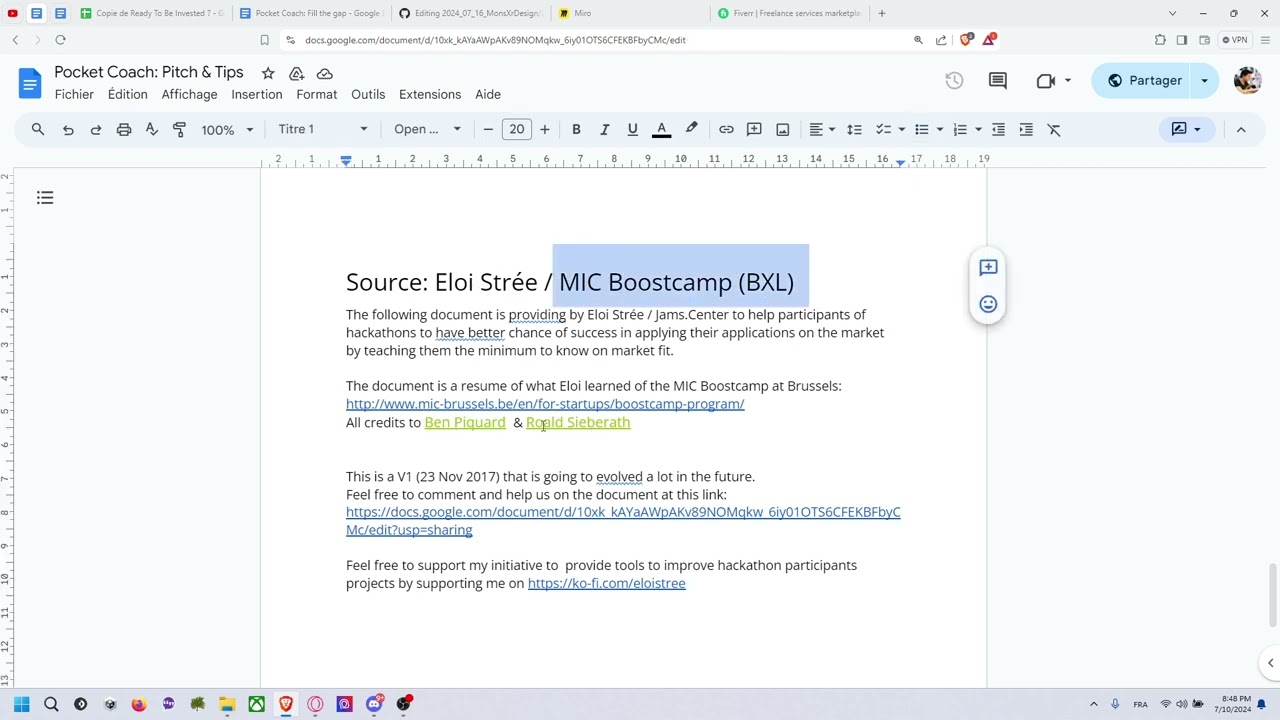
Task: Open the Outils menu
Action: coord(368,94)
